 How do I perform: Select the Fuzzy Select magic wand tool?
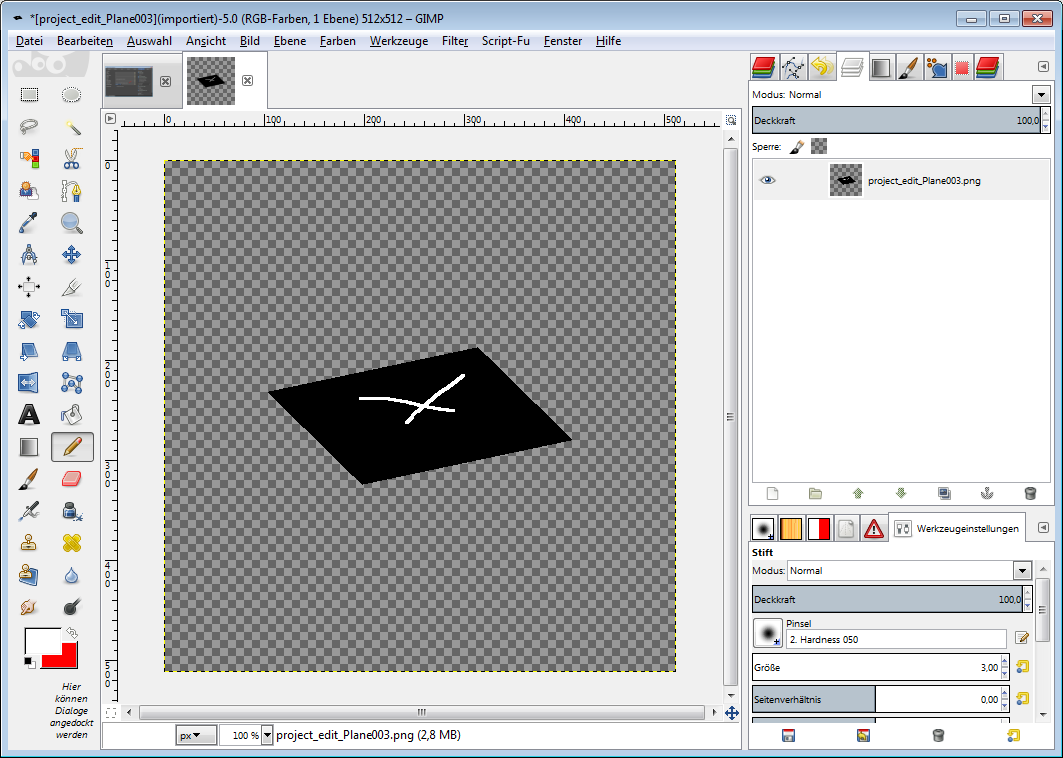point(71,126)
